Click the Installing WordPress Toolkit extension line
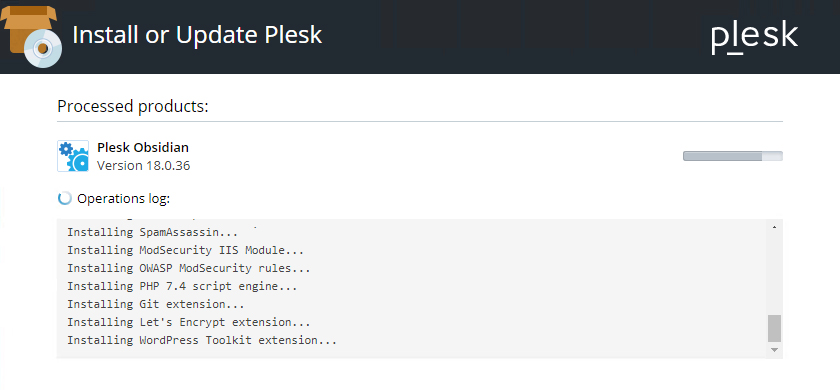The image size is (840, 390). tap(202, 340)
